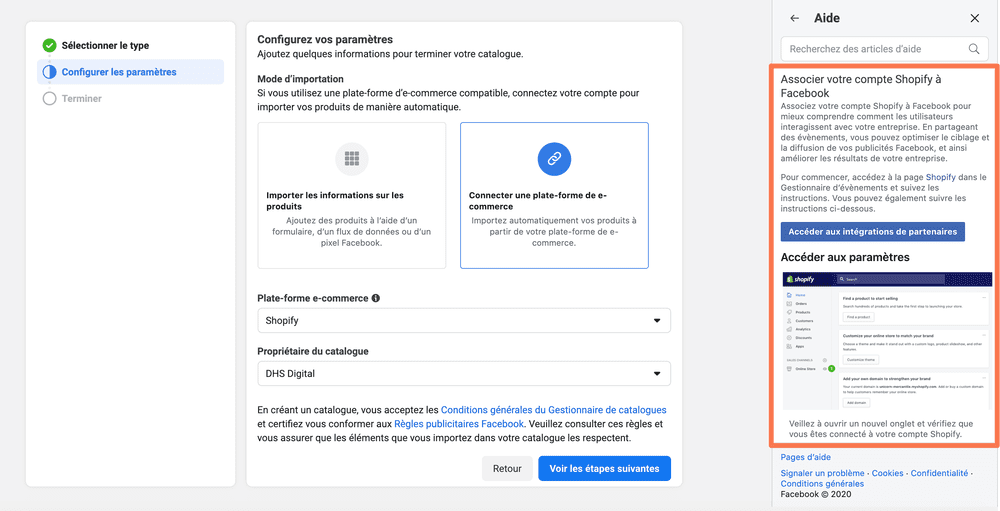Select the Connecter une plate-forme de e-commerce card
The image size is (1000, 511).
pyautogui.click(x=554, y=195)
